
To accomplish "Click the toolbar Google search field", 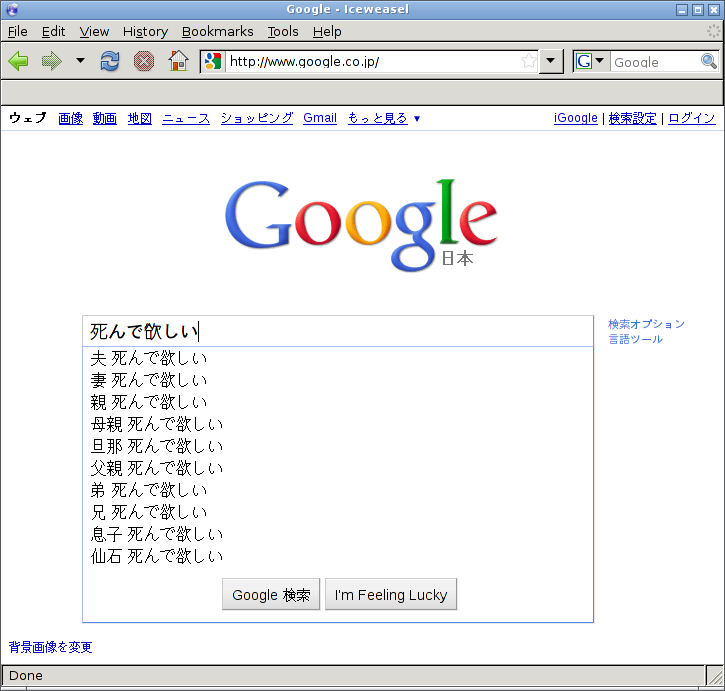I will [x=656, y=62].
